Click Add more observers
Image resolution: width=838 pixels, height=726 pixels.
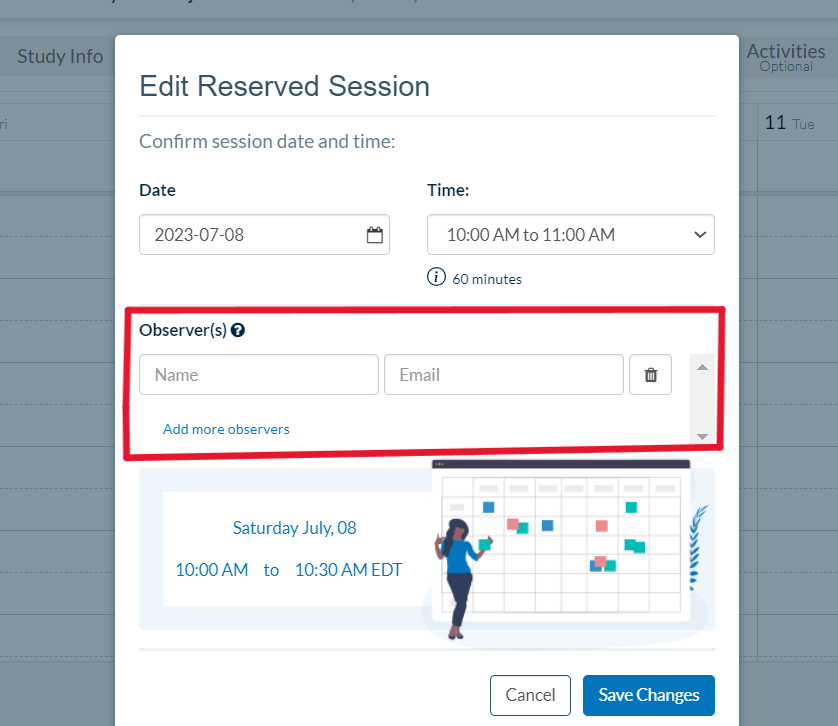[226, 428]
